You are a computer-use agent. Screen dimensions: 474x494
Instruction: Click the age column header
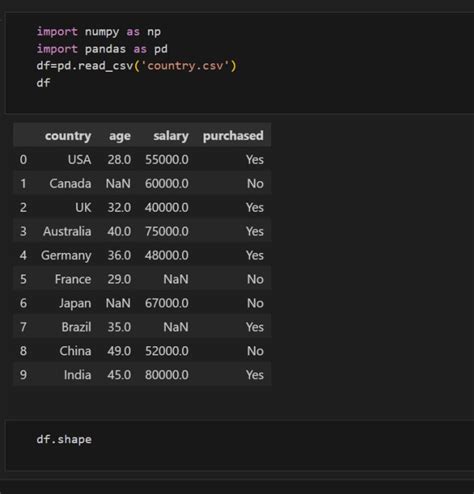pyautogui.click(x=120, y=136)
